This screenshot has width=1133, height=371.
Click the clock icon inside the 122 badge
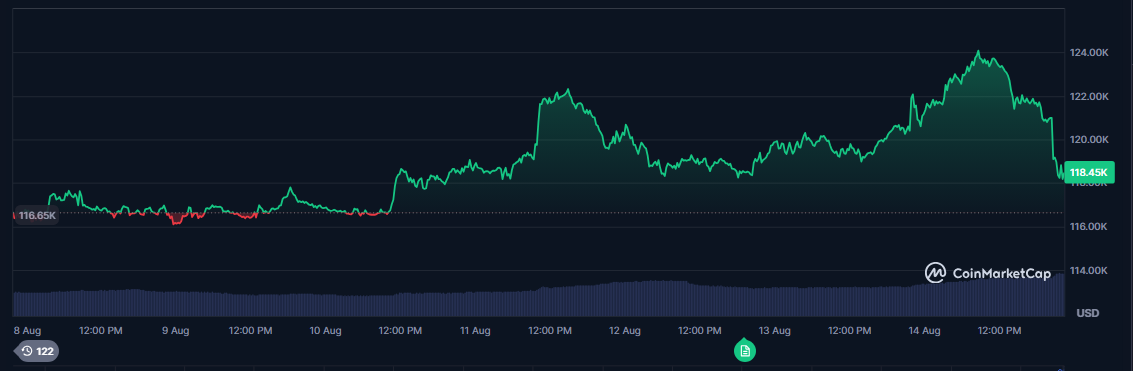pyautogui.click(x=27, y=351)
